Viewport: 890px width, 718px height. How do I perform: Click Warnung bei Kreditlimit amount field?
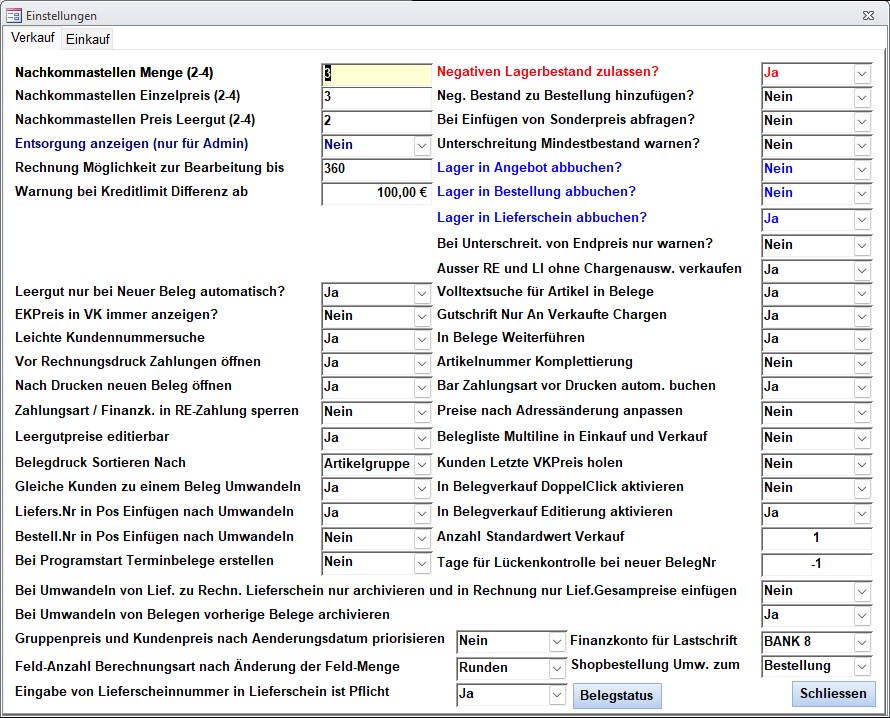[376, 193]
